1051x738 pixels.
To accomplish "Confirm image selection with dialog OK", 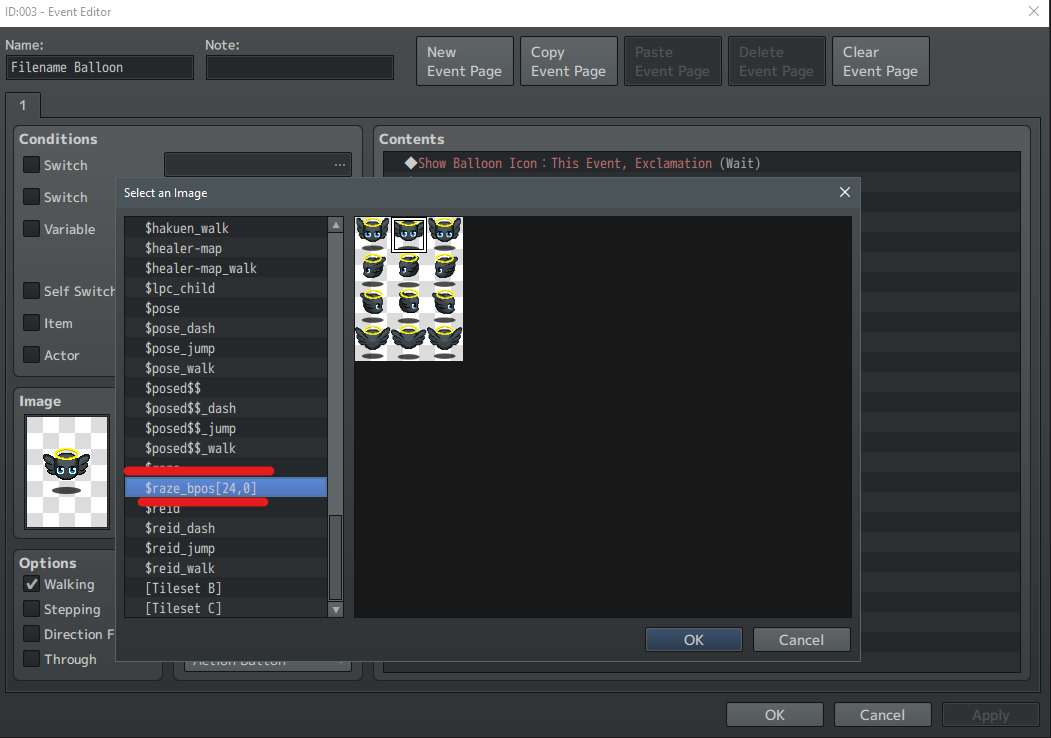I will coord(694,639).
